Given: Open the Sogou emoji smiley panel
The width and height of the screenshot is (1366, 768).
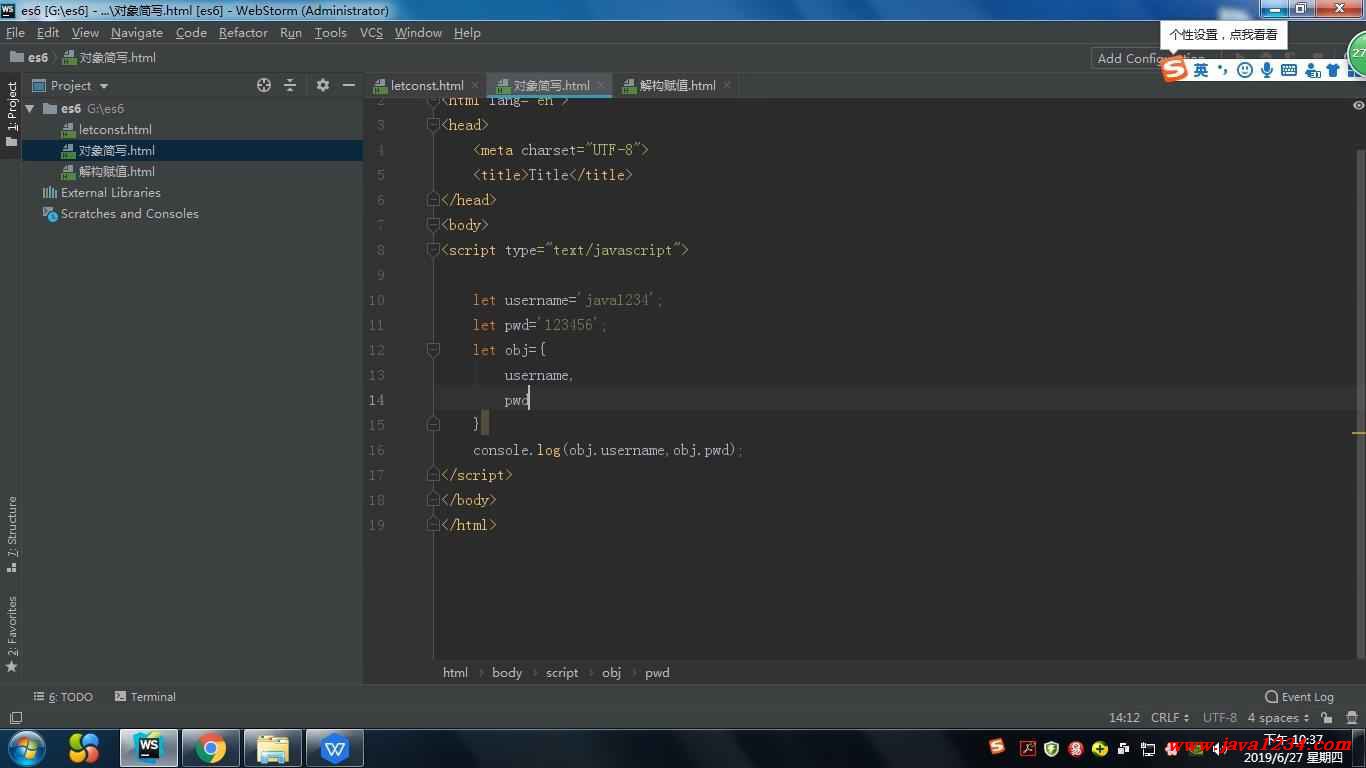Looking at the screenshot, I should (1245, 70).
